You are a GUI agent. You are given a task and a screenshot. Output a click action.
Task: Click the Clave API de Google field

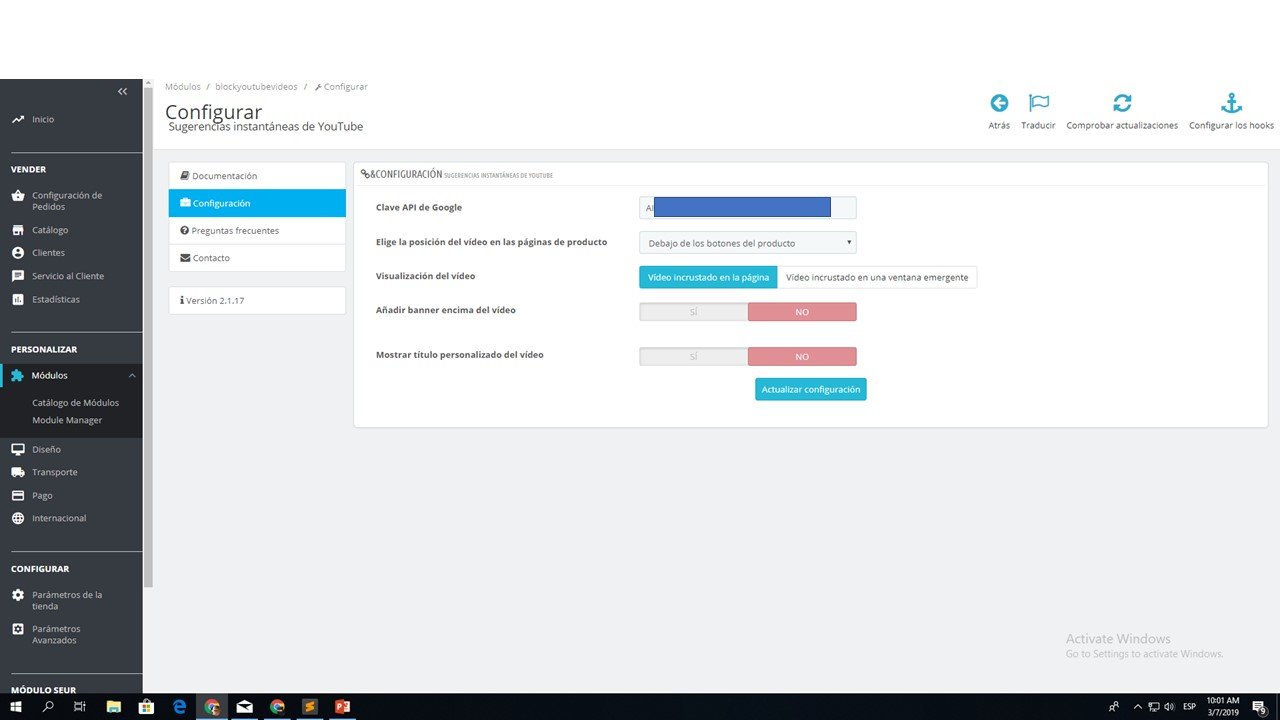point(748,208)
